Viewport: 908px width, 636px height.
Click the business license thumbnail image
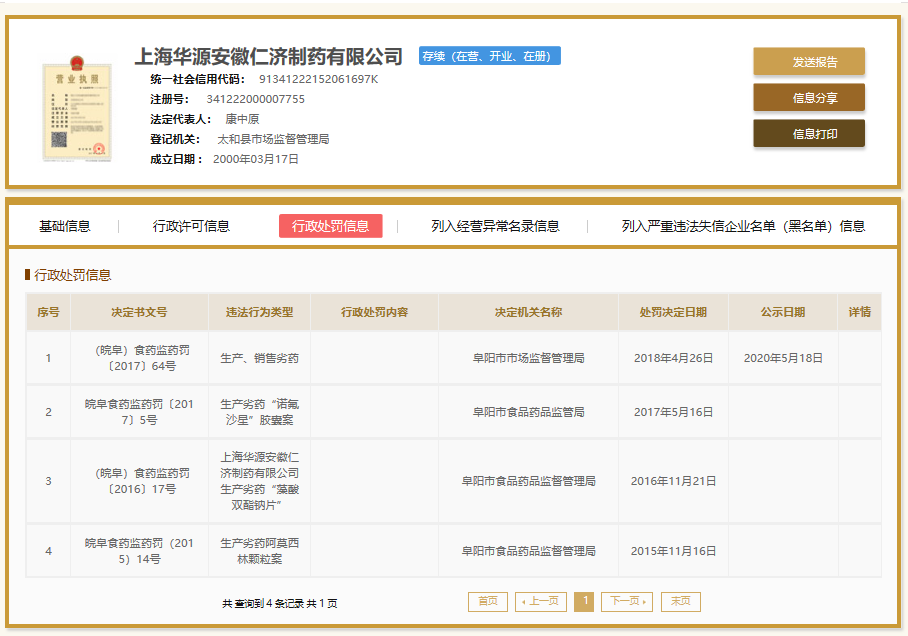click(x=73, y=108)
